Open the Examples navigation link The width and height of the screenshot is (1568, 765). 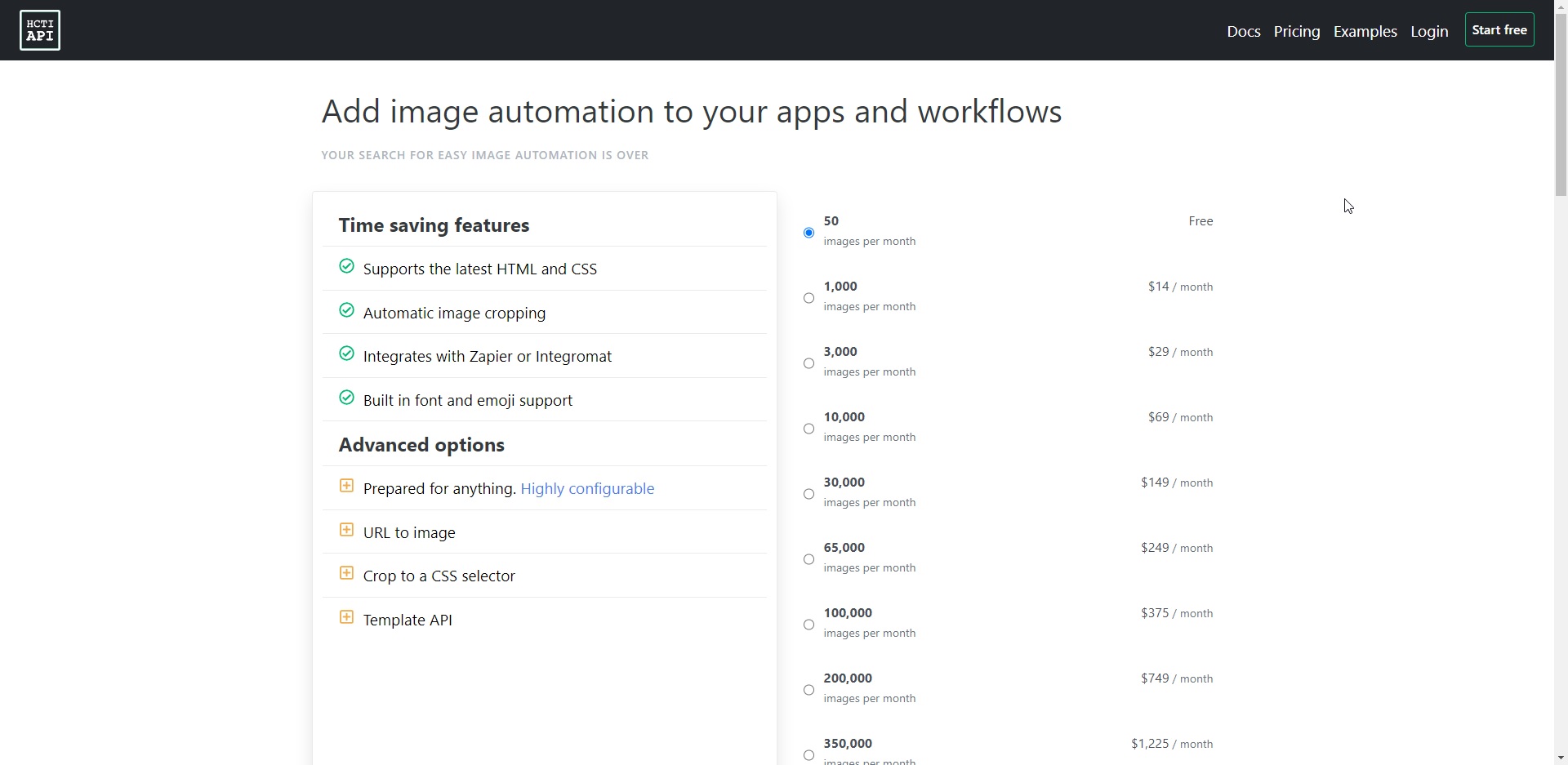pyautogui.click(x=1365, y=31)
